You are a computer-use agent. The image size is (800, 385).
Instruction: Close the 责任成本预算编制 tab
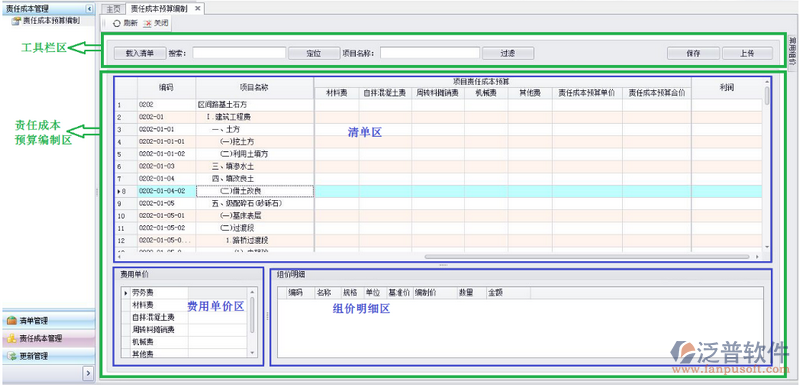point(197,9)
